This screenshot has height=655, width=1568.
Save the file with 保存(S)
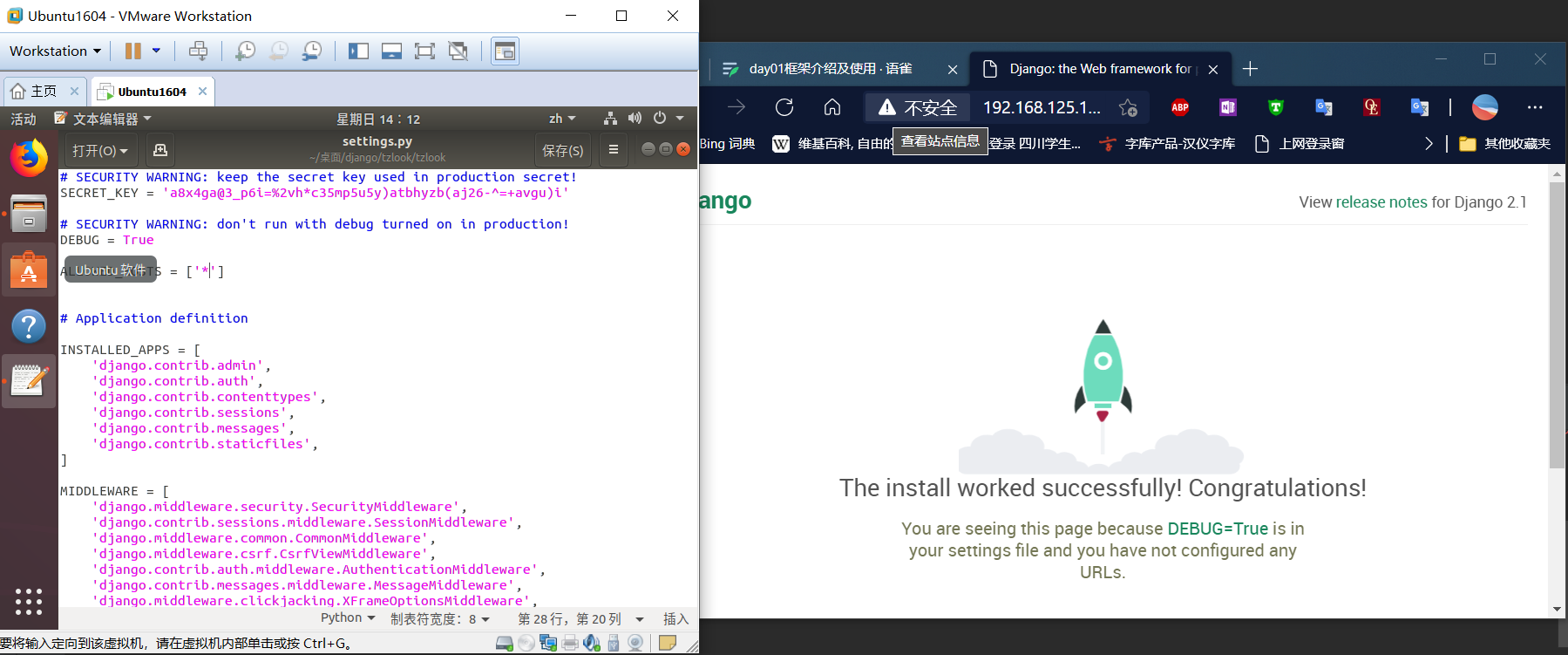(563, 150)
